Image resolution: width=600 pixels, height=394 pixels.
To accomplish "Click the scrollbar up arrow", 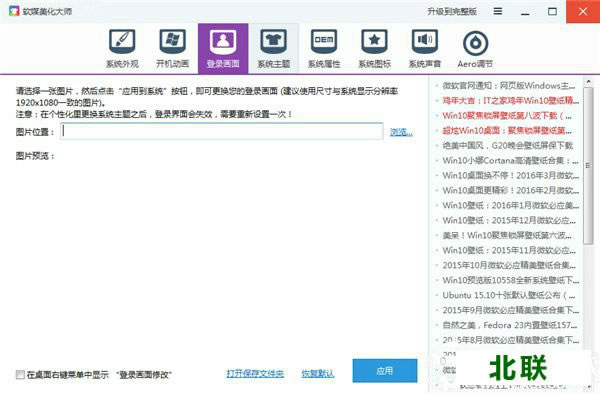I will (588, 81).
